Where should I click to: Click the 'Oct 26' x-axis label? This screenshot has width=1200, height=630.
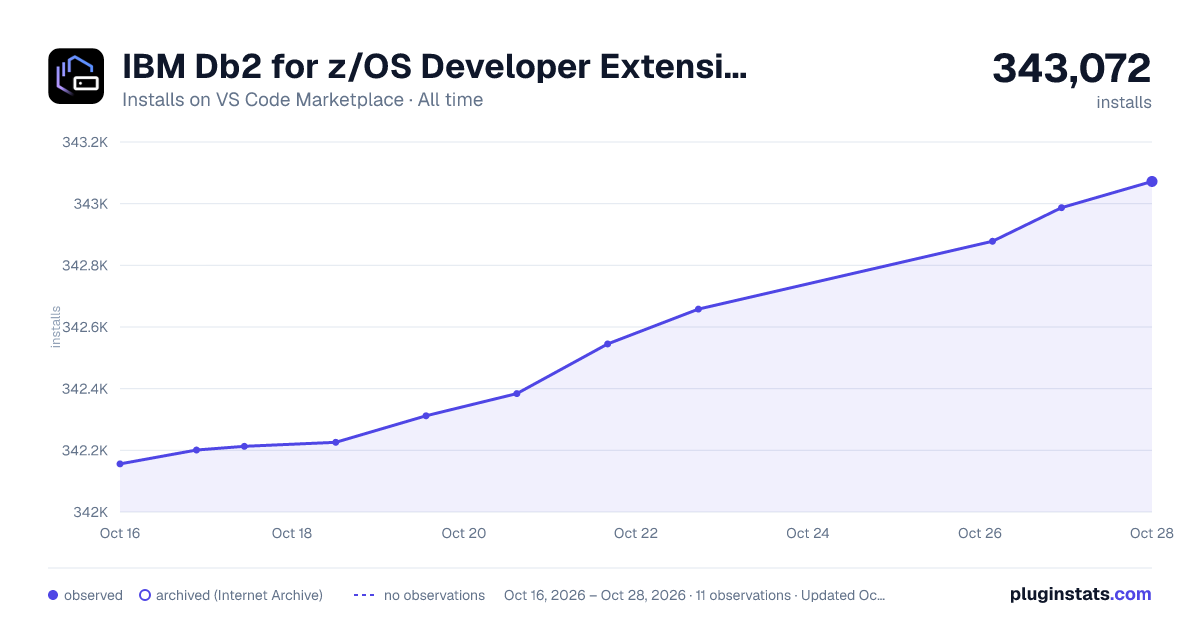[980, 533]
